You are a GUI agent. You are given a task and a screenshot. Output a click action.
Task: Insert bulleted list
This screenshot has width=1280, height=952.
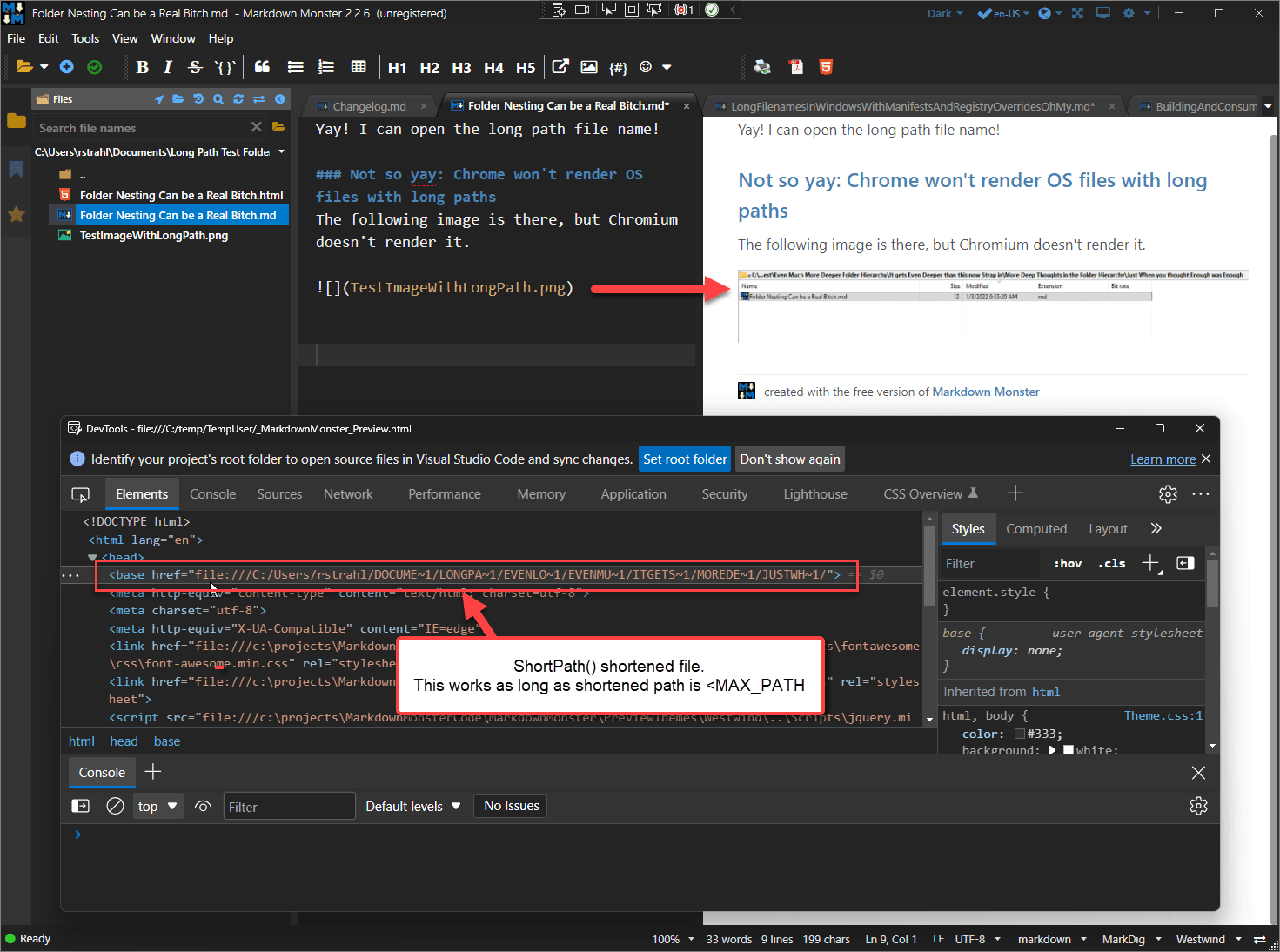[296, 67]
